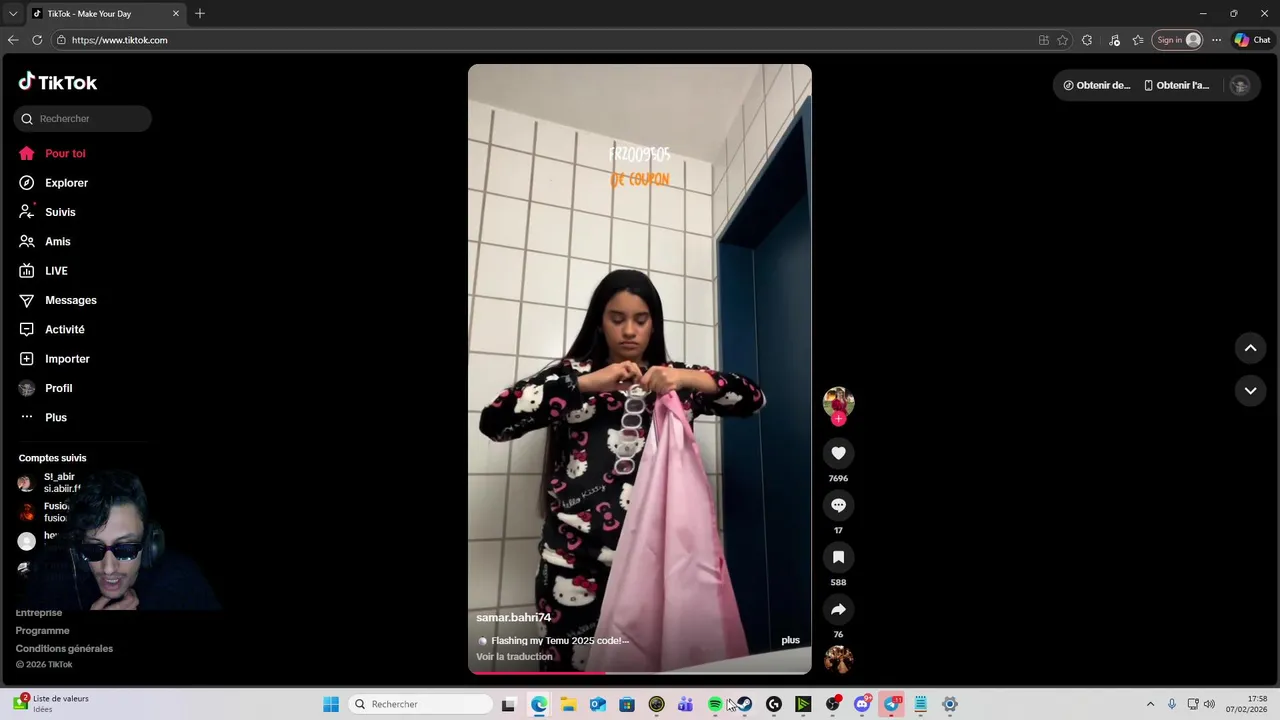Image resolution: width=1280 pixels, height=720 pixels.
Task: Bookmark the video to favorites
Action: (x=838, y=557)
